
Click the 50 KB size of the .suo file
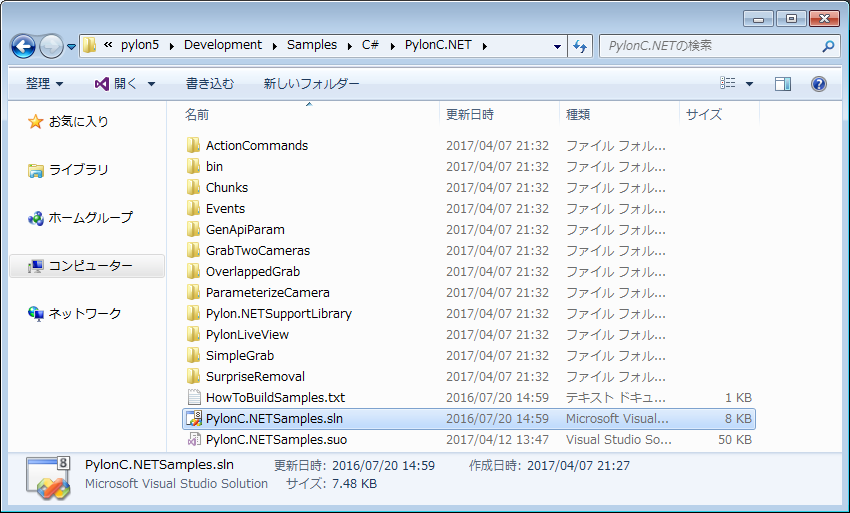pyautogui.click(x=735, y=440)
